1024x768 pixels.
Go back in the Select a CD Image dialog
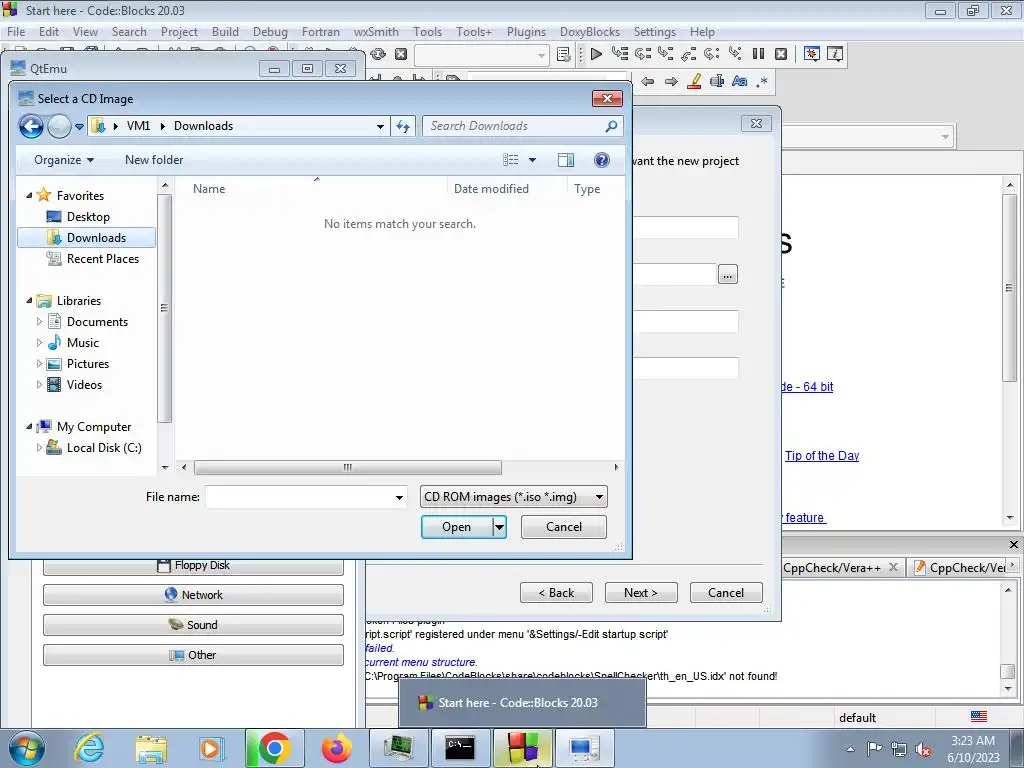tap(31, 126)
